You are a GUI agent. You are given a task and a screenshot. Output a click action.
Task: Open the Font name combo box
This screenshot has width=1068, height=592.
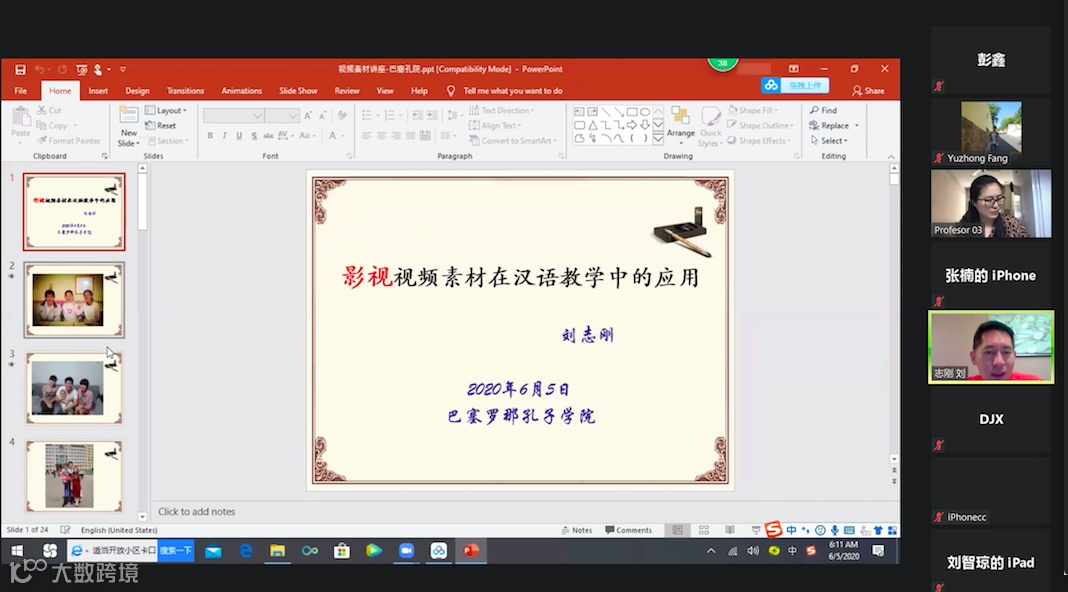pyautogui.click(x=234, y=116)
